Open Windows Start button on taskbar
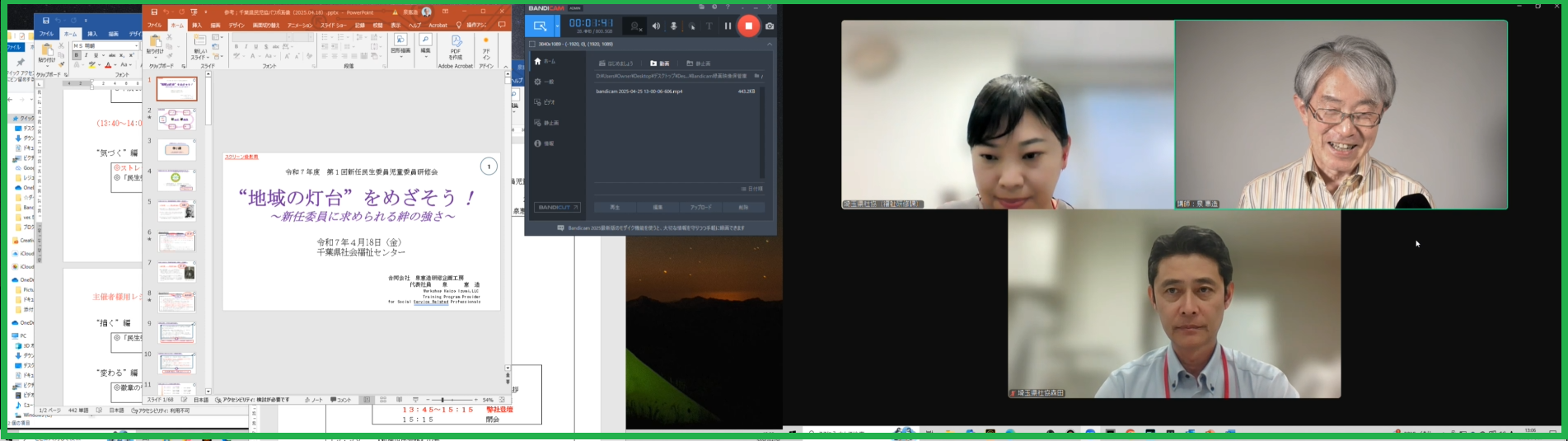 793,431
